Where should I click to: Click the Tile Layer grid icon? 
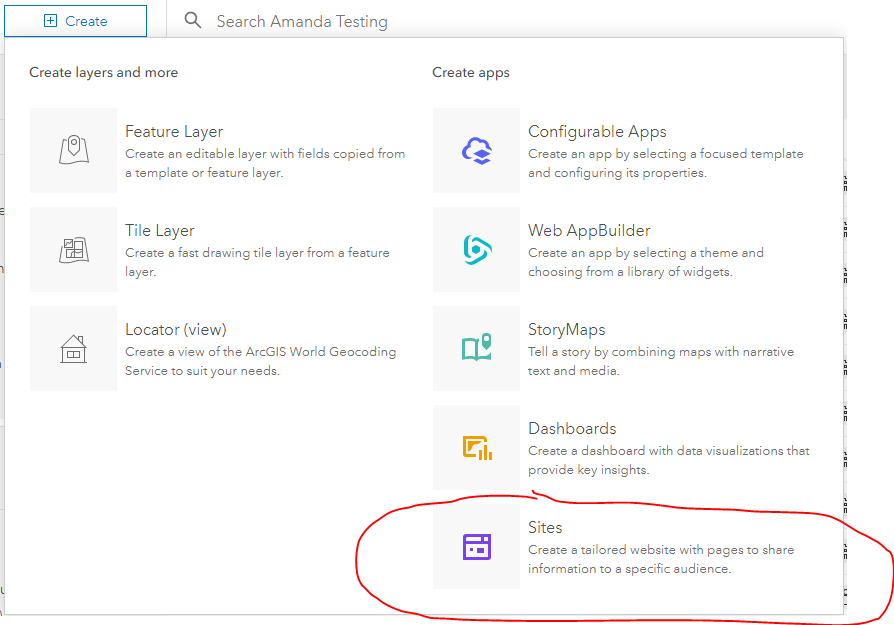click(x=74, y=250)
